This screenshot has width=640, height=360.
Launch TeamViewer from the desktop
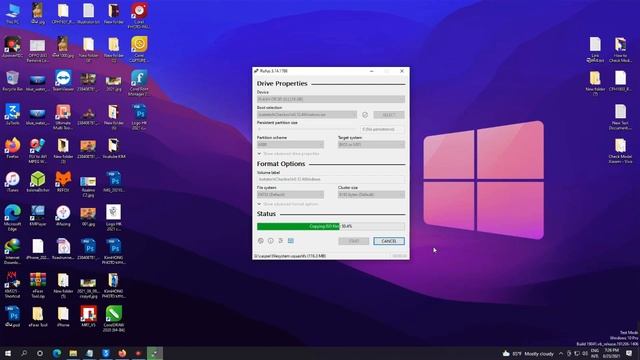coord(63,81)
